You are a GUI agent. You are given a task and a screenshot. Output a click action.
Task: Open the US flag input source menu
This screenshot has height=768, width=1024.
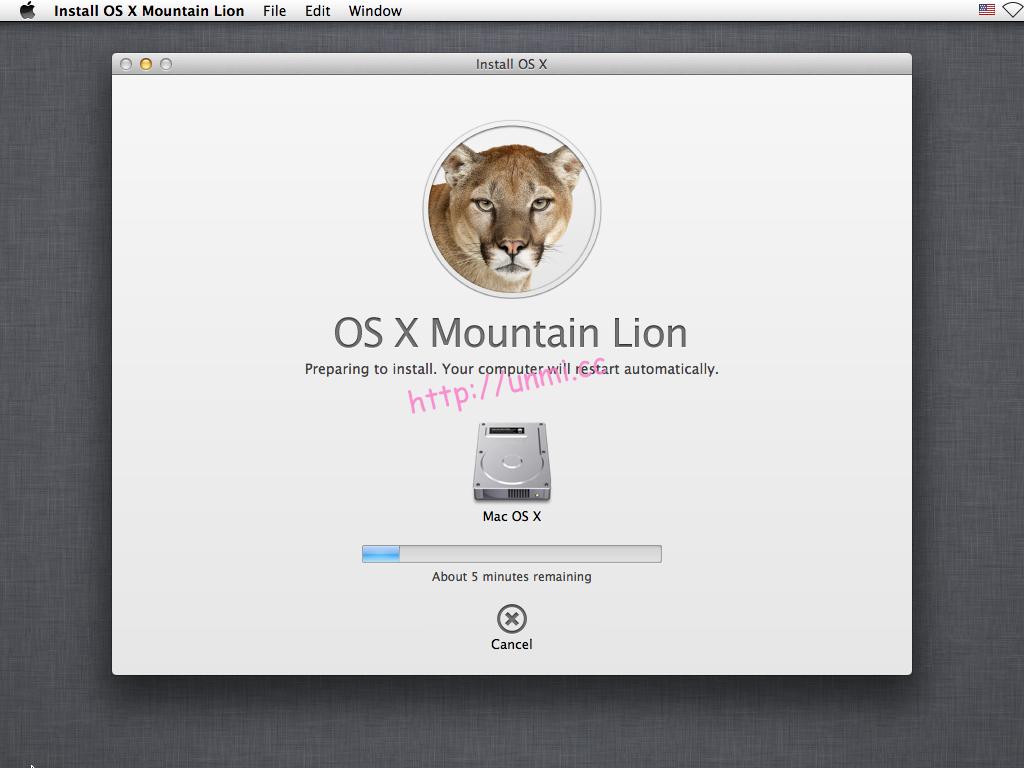(986, 10)
